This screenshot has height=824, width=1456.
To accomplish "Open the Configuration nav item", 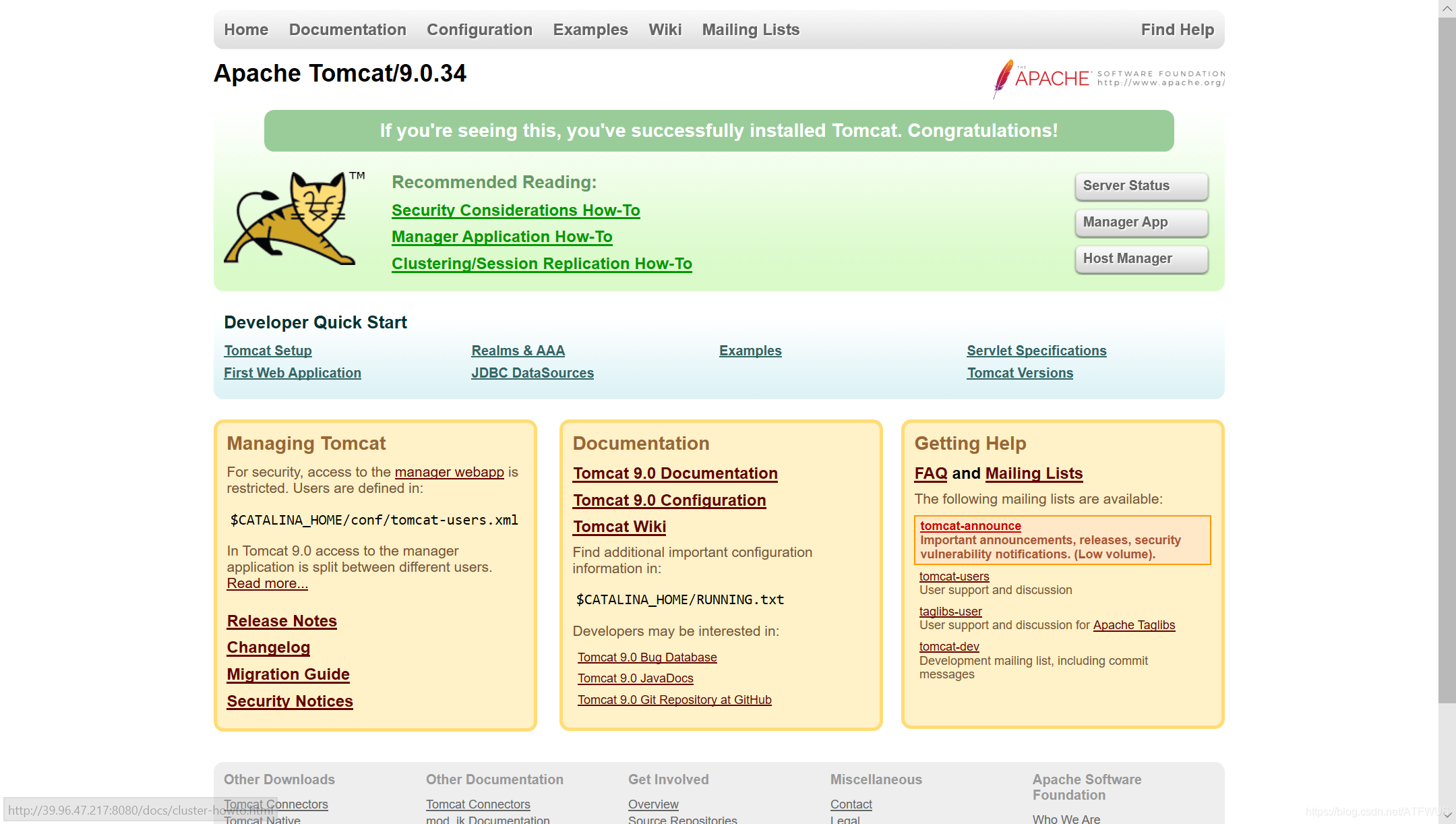I will [479, 30].
